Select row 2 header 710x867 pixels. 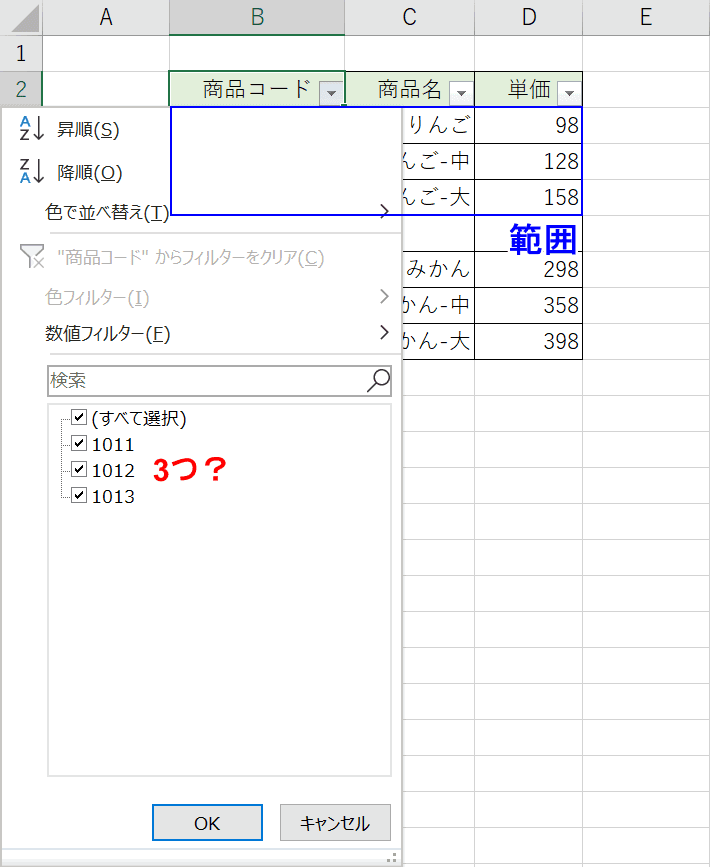tap(21, 89)
